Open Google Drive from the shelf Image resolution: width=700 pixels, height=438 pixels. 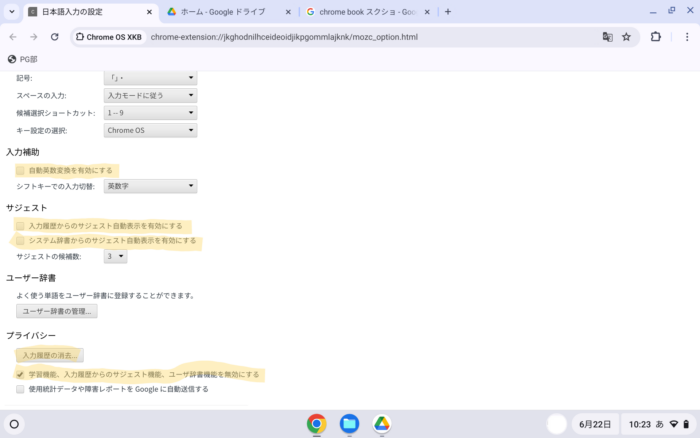coord(381,423)
